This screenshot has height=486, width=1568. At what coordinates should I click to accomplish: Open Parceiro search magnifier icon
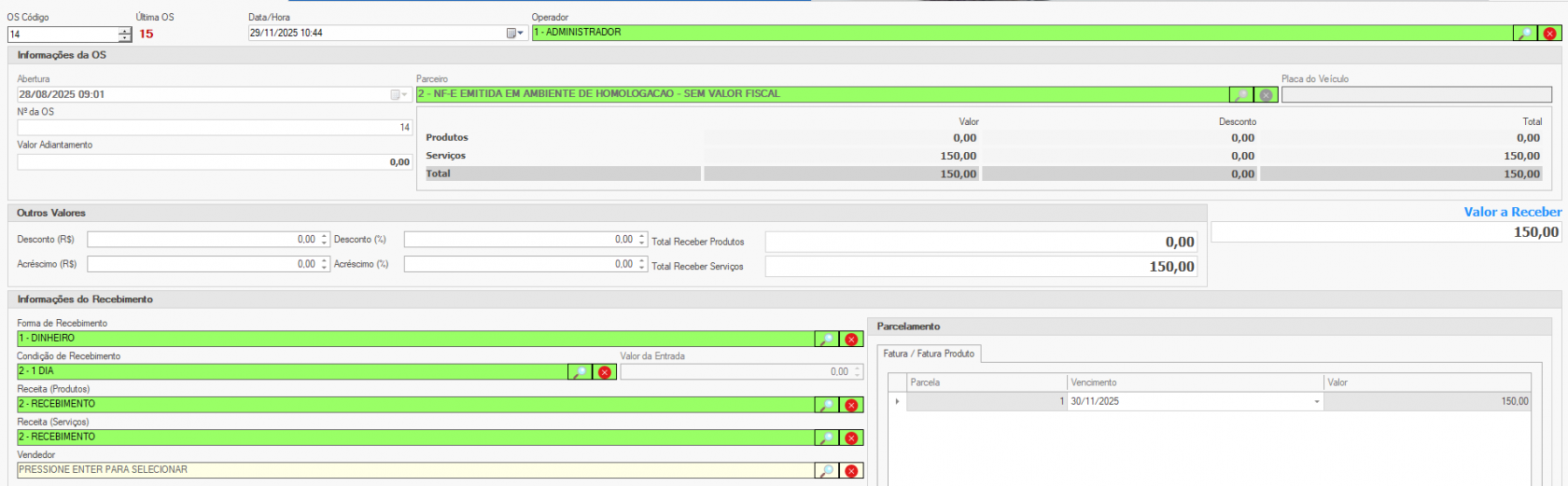coord(1241,95)
